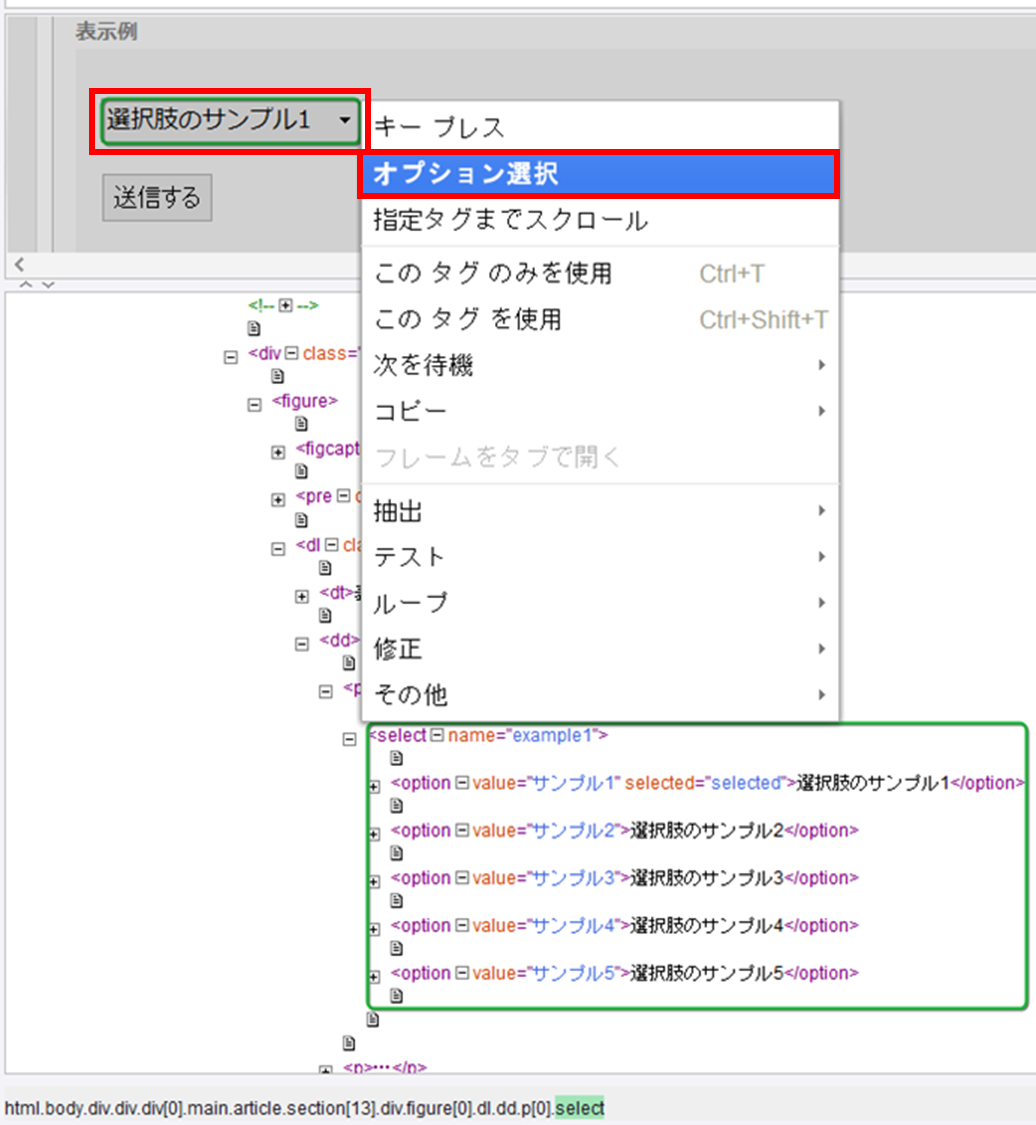Toggle attributes box on option サンプル2
The image size is (1036, 1125).
[462, 830]
